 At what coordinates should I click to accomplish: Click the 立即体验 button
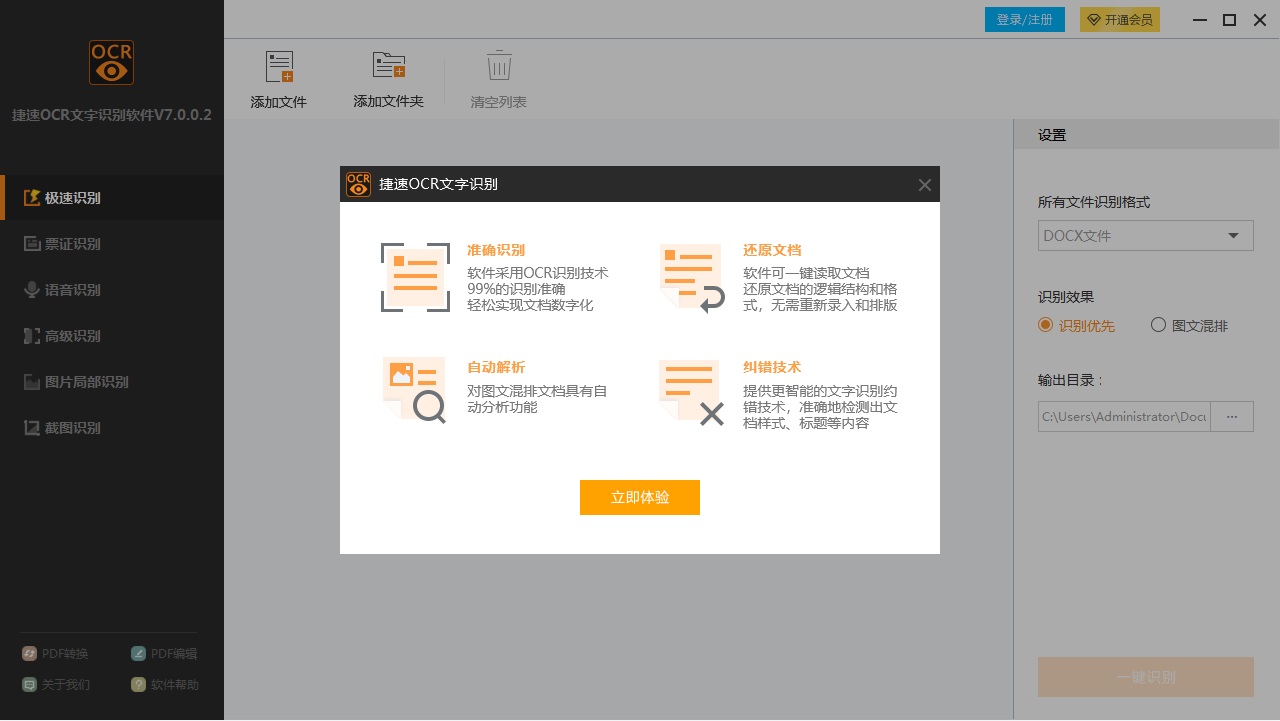[639, 497]
